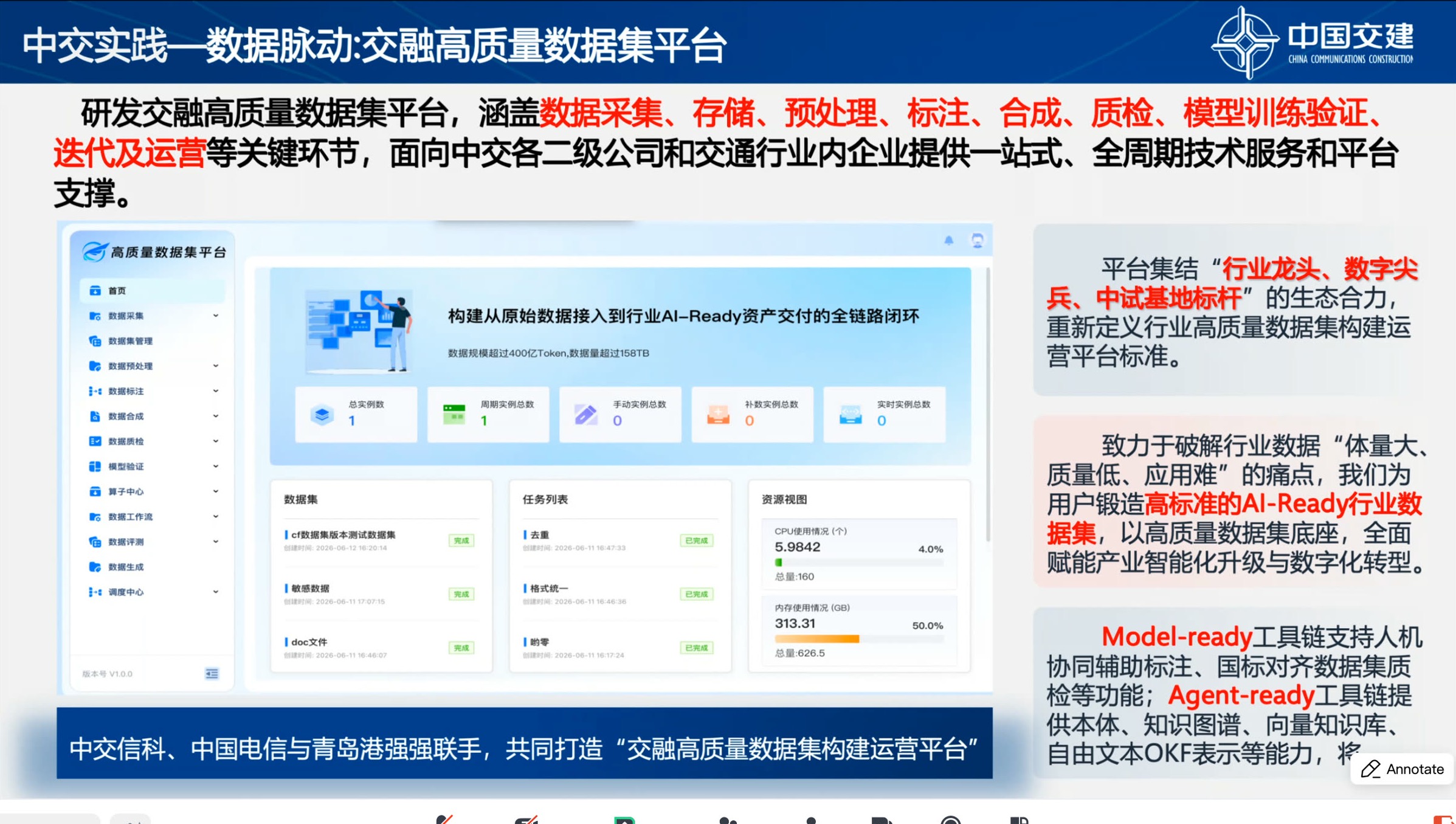The width and height of the screenshot is (1456, 824).
Task: Click 完成 tag on doc文件 row
Action: click(461, 648)
